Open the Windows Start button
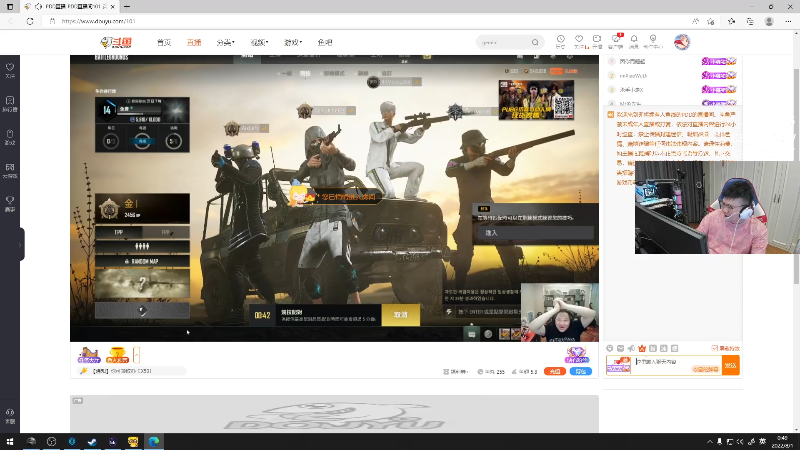 point(10,441)
